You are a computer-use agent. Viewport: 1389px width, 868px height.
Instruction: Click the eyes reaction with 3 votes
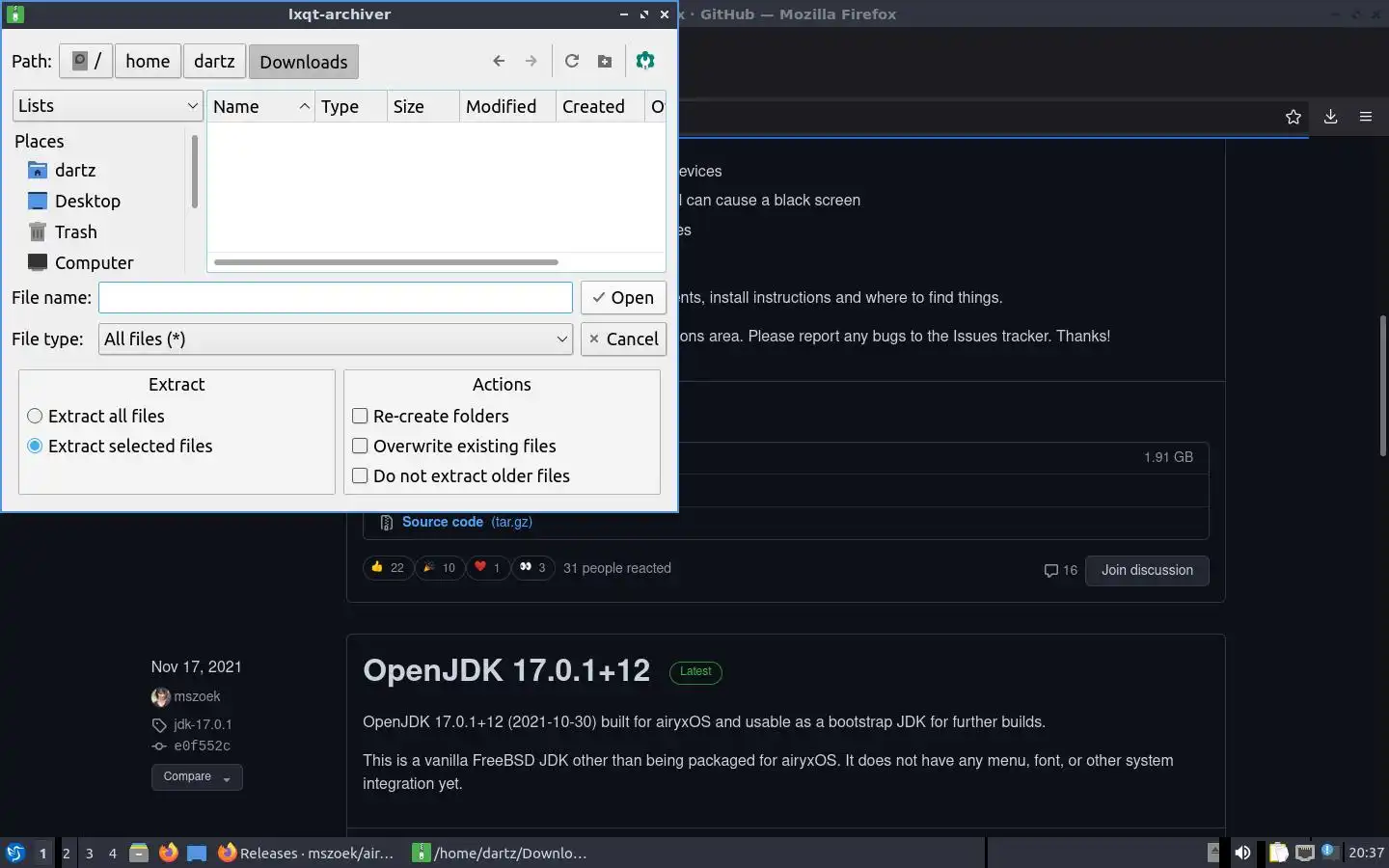pyautogui.click(x=532, y=567)
